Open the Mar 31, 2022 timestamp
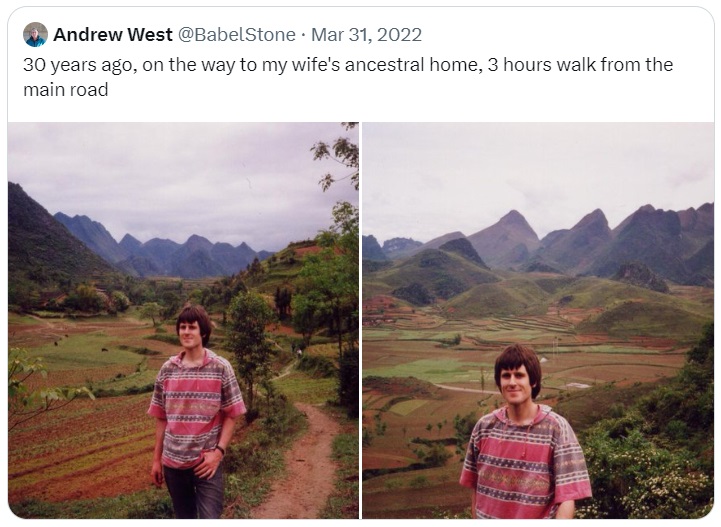Screen dimensions: 721x527 pos(366,34)
